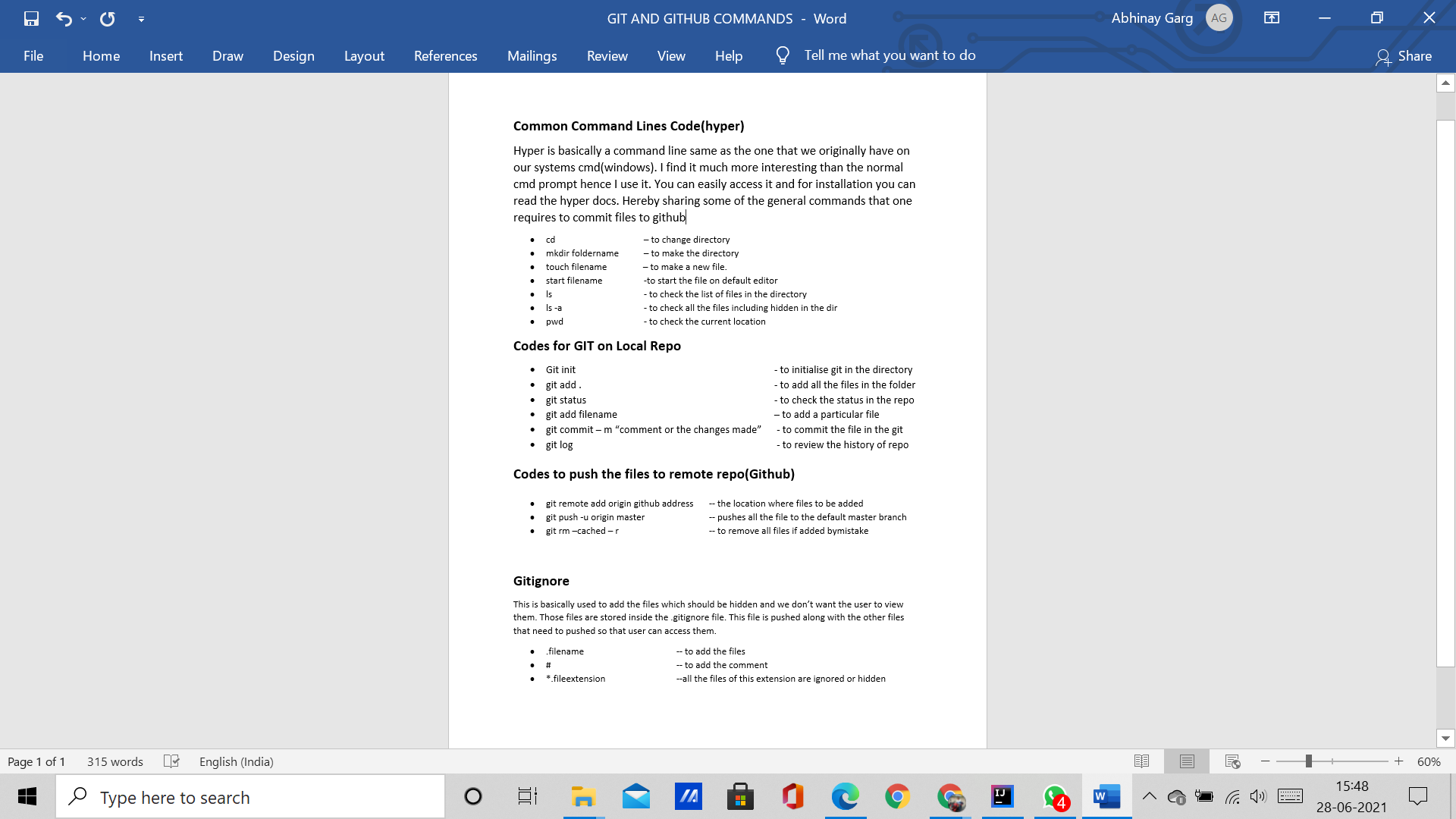This screenshot has height=819, width=1456.
Task: Switch to Print Layout view
Action: pos(1187,761)
